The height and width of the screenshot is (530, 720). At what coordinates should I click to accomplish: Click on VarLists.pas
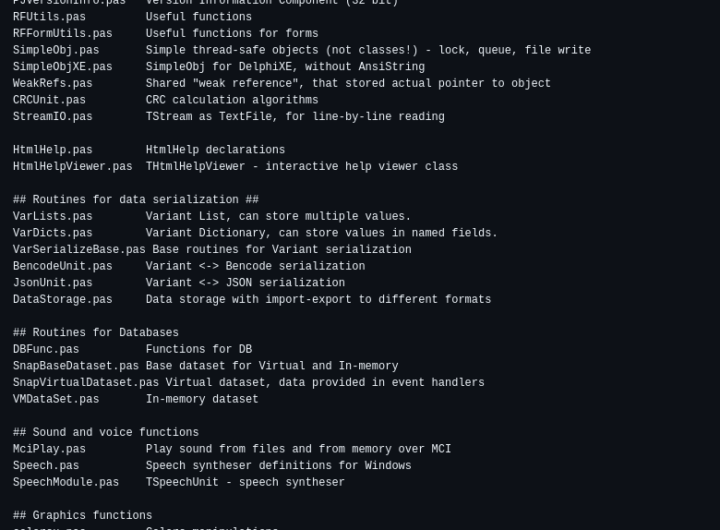click(x=52, y=217)
